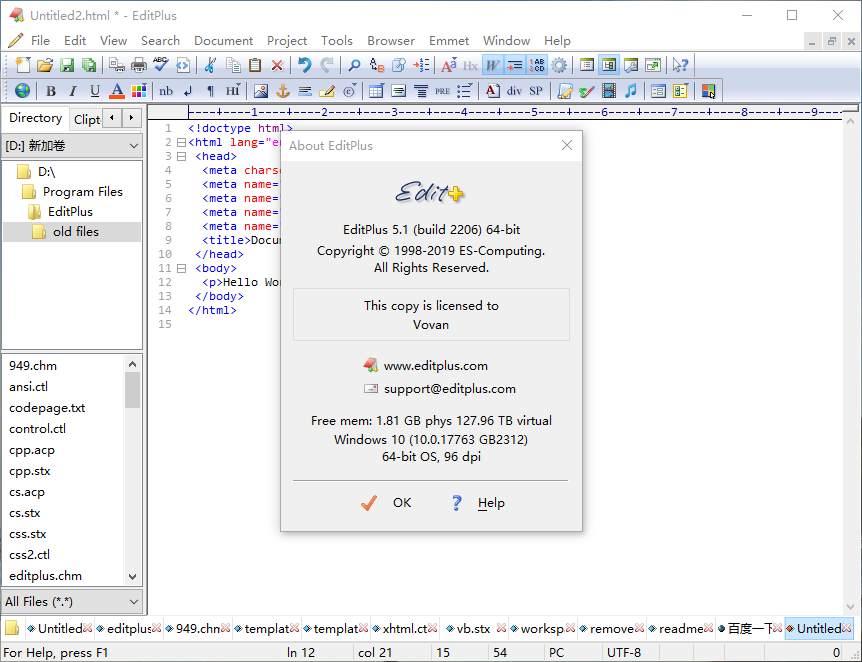Click the Insert image icon

point(261,91)
